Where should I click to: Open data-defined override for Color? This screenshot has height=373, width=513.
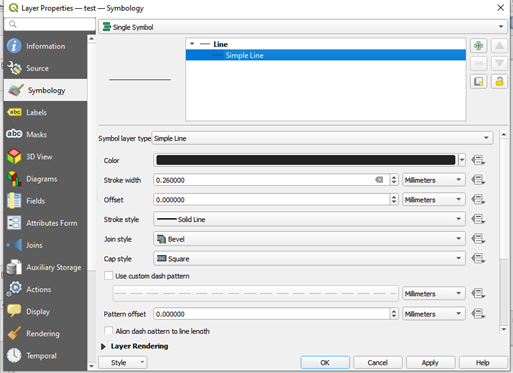pyautogui.click(x=478, y=160)
